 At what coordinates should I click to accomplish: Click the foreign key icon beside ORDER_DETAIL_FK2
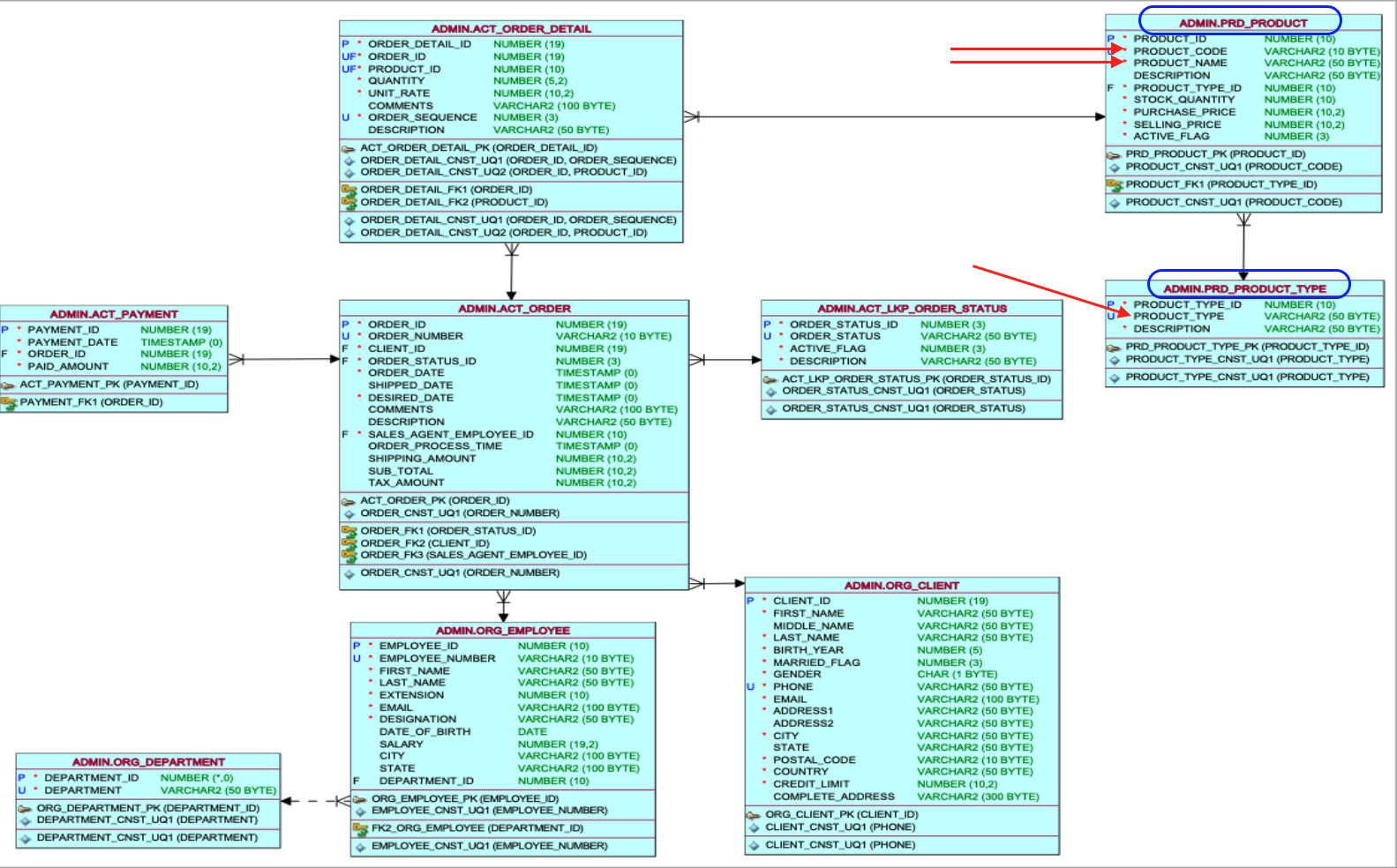coord(349,202)
